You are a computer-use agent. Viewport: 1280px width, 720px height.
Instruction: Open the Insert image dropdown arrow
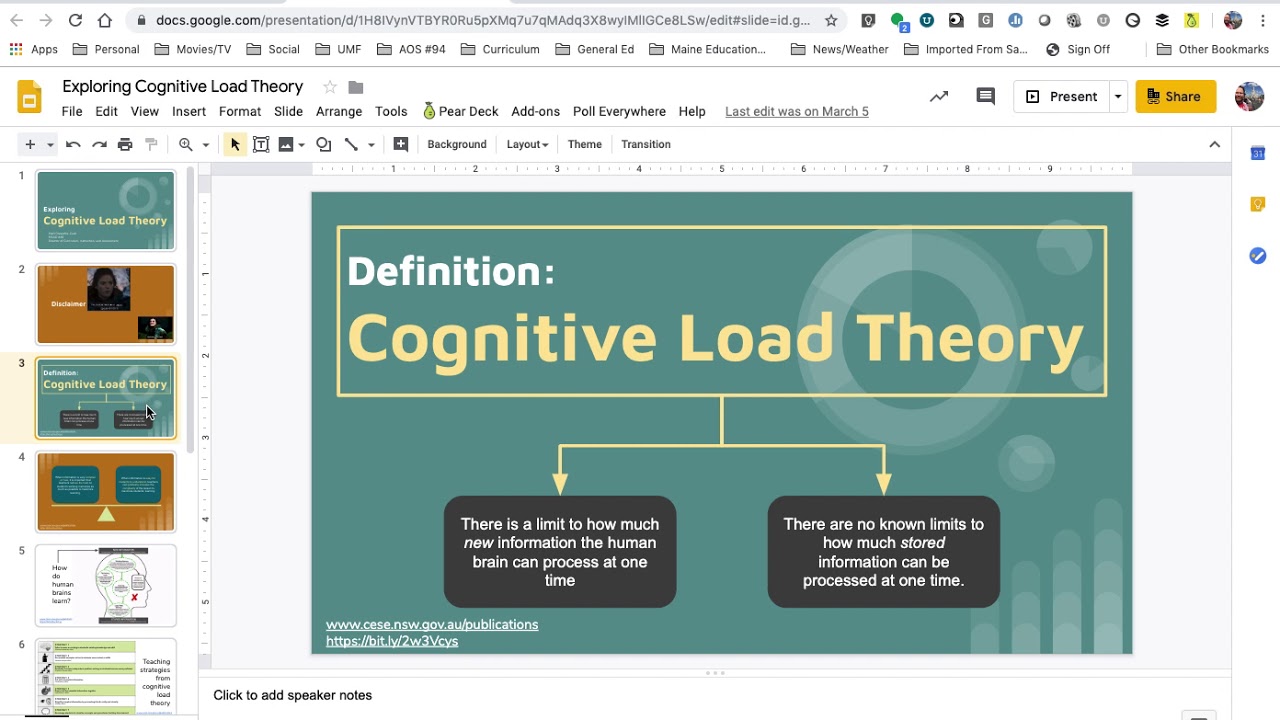(x=301, y=144)
